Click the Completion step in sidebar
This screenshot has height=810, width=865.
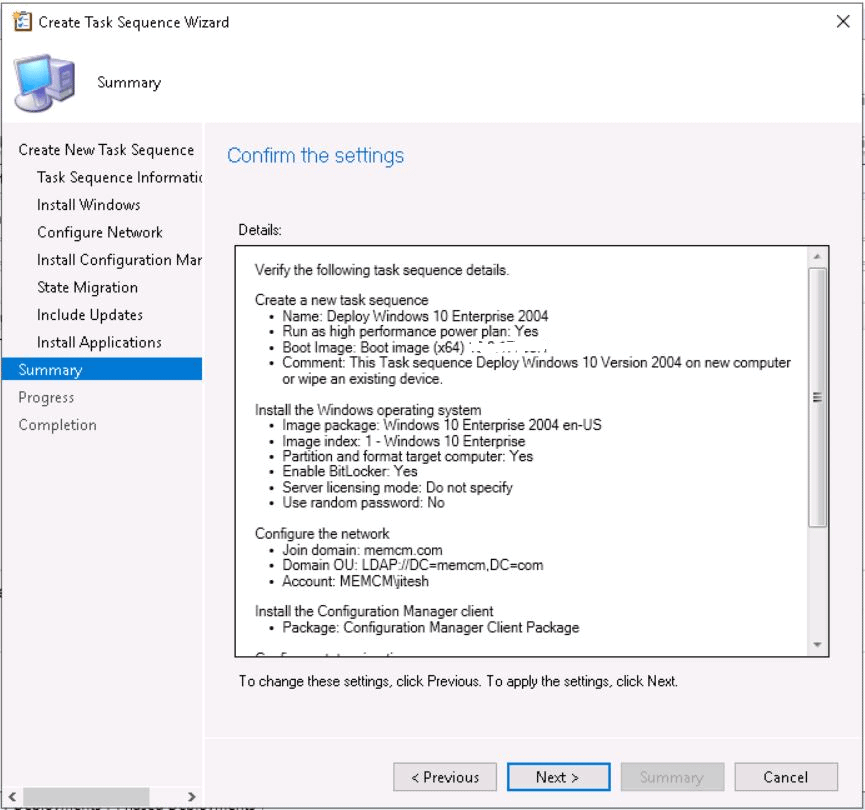57,425
